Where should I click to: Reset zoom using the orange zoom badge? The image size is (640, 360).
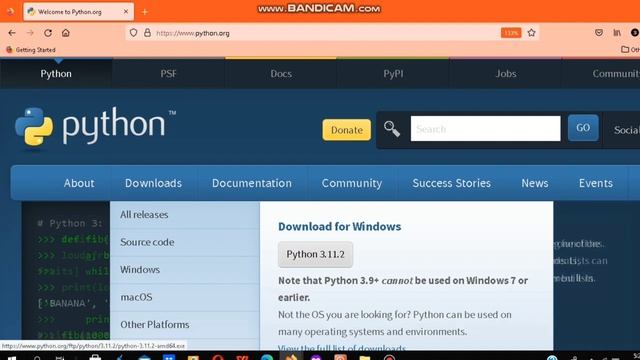click(511, 33)
